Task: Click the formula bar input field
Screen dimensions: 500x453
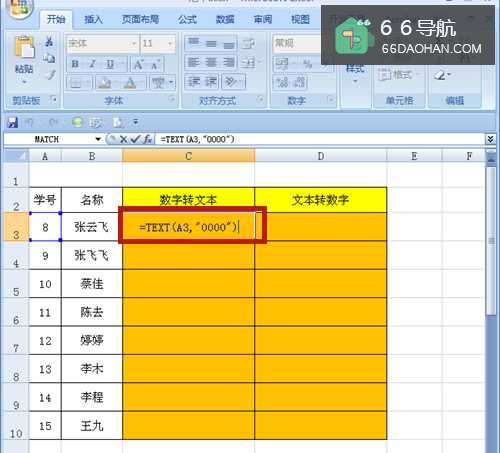Action: tap(320, 139)
